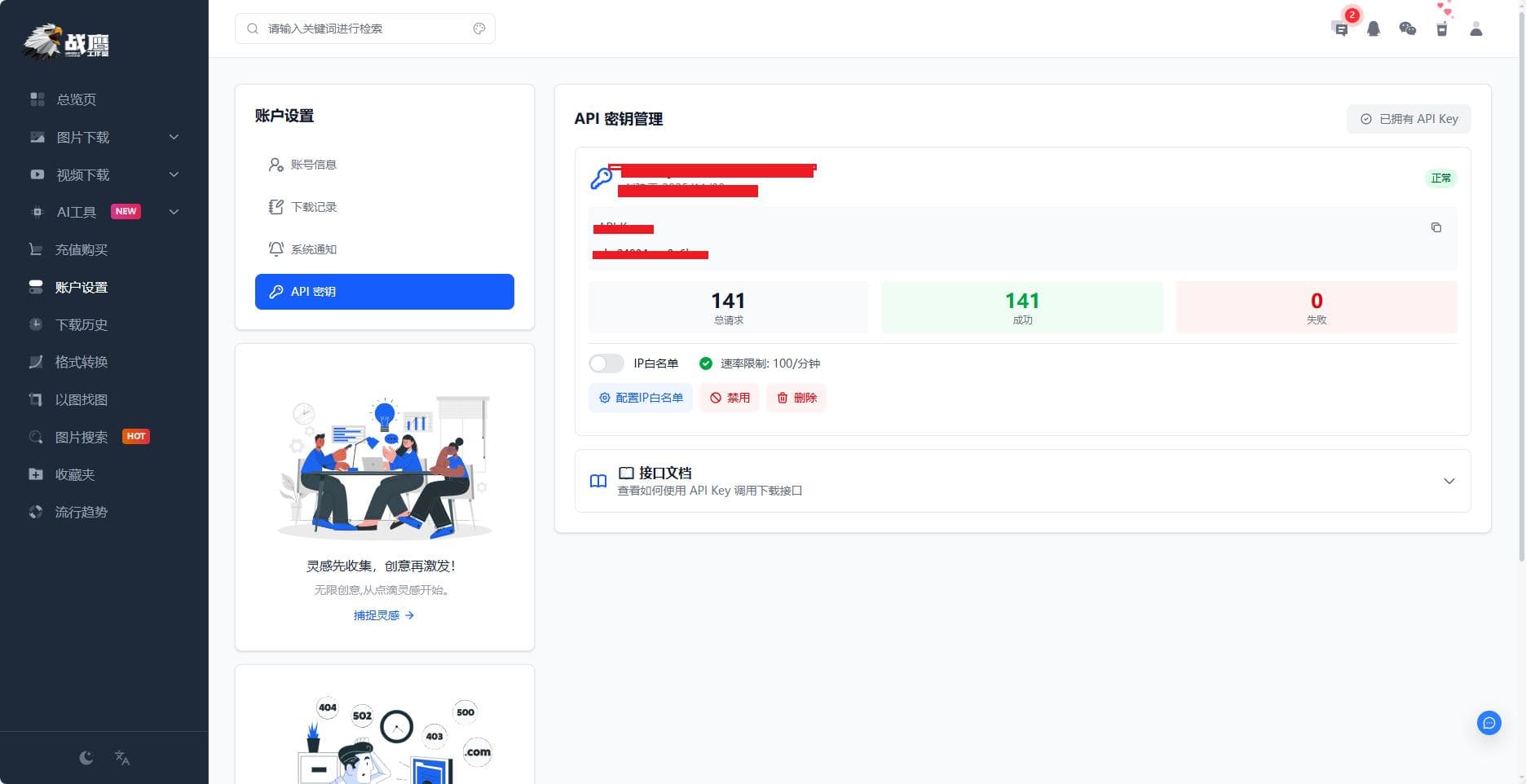
Task: Click the keyword search input field
Action: tap(359, 28)
